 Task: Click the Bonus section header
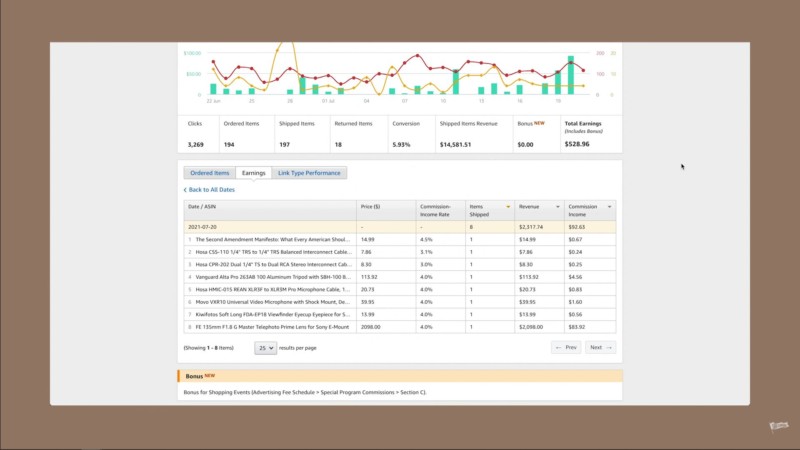click(399, 376)
